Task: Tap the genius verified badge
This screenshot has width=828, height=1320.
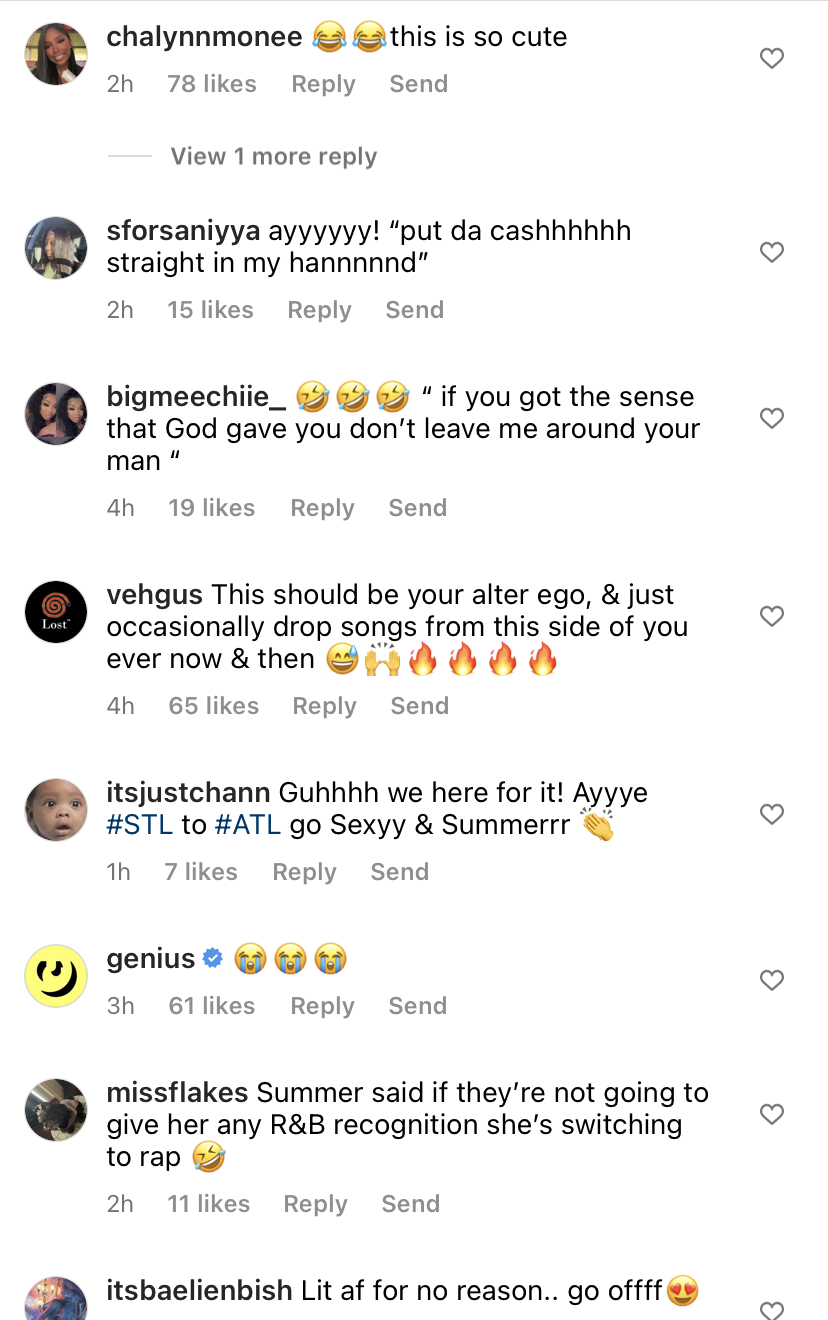Action: pos(213,960)
